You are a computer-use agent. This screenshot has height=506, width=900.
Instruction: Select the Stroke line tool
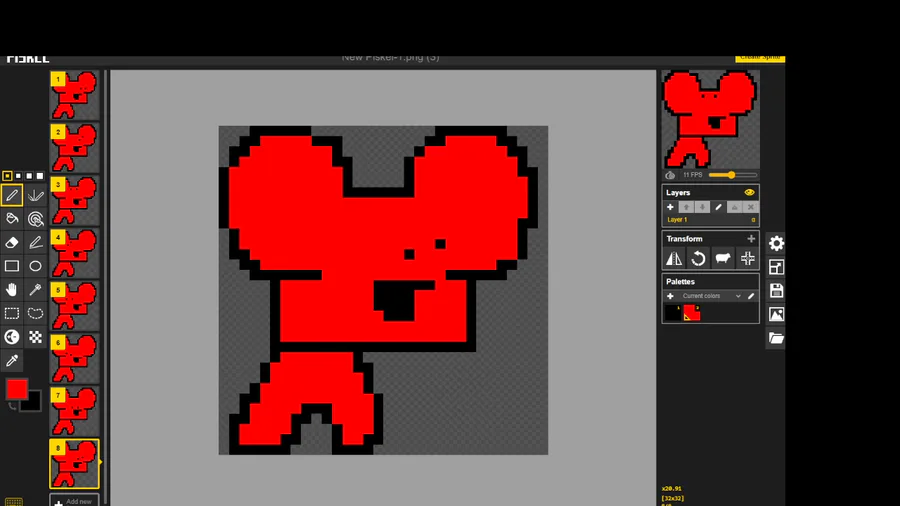[x=36, y=242]
